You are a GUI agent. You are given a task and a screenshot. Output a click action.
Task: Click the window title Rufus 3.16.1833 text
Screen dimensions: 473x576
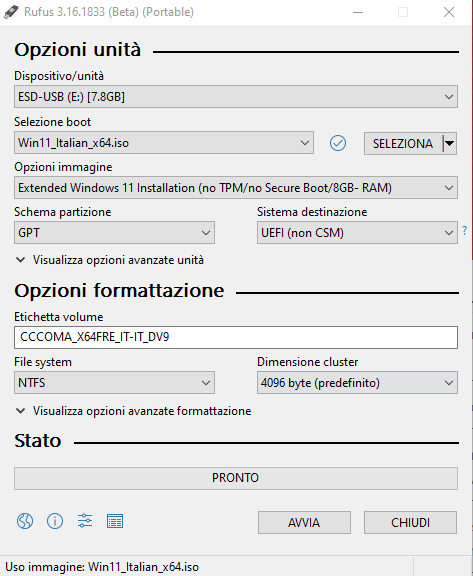click(109, 12)
